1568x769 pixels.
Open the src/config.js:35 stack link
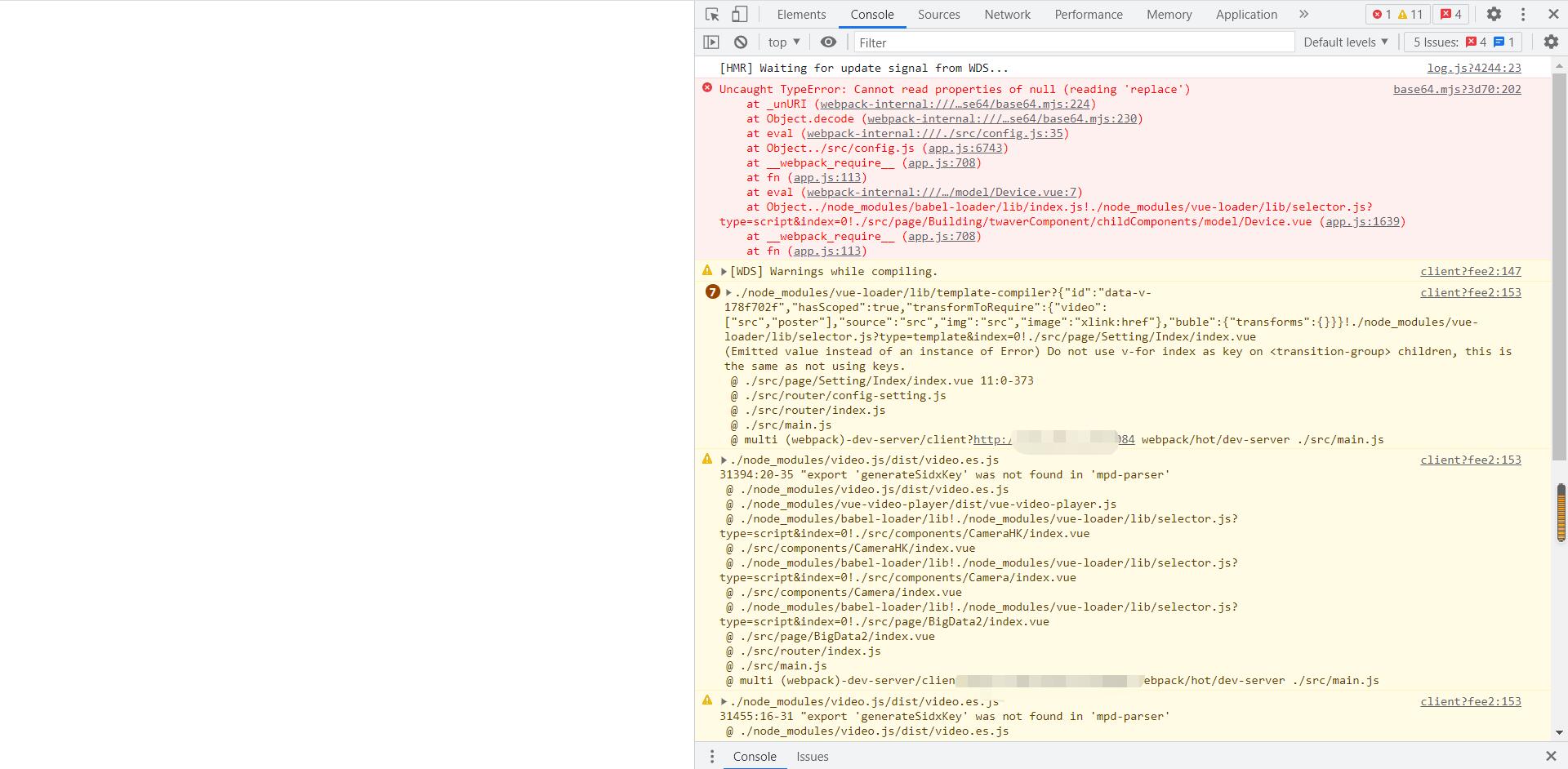[935, 134]
